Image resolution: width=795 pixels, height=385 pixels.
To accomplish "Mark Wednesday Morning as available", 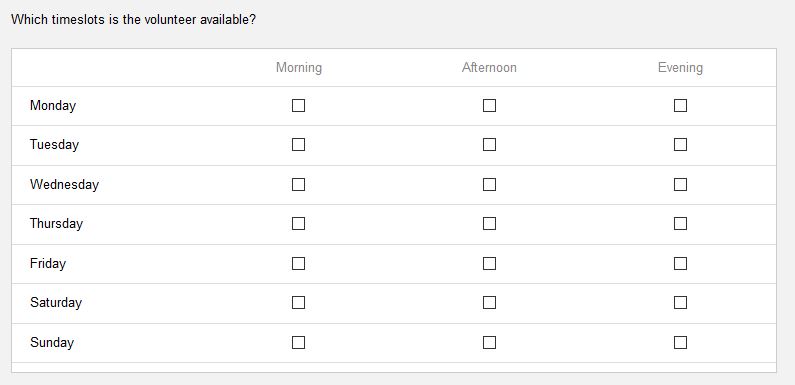I will 299,184.
